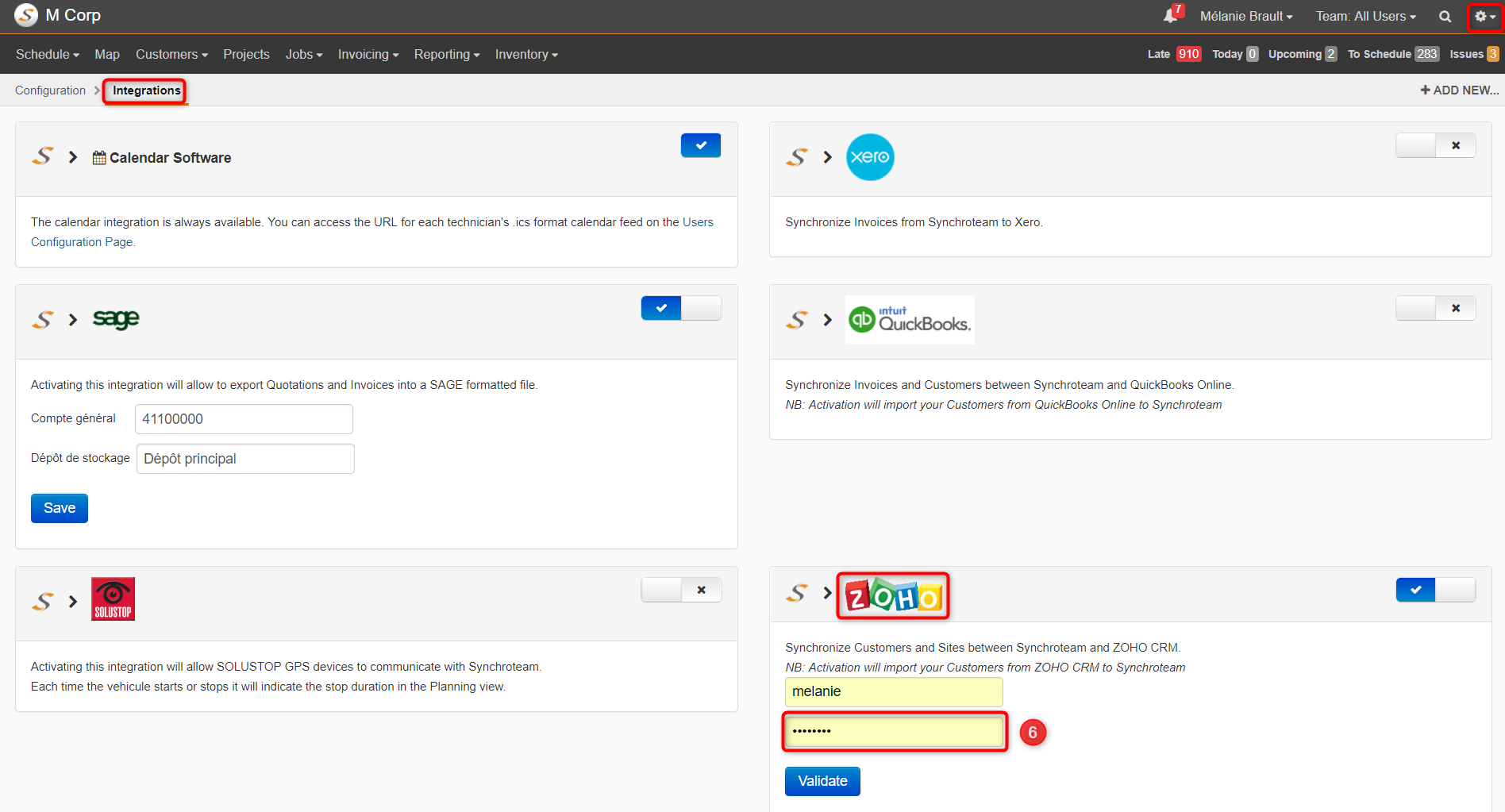Enable the QuickBooks integration toggle
The image size is (1505, 812).
[x=1435, y=308]
